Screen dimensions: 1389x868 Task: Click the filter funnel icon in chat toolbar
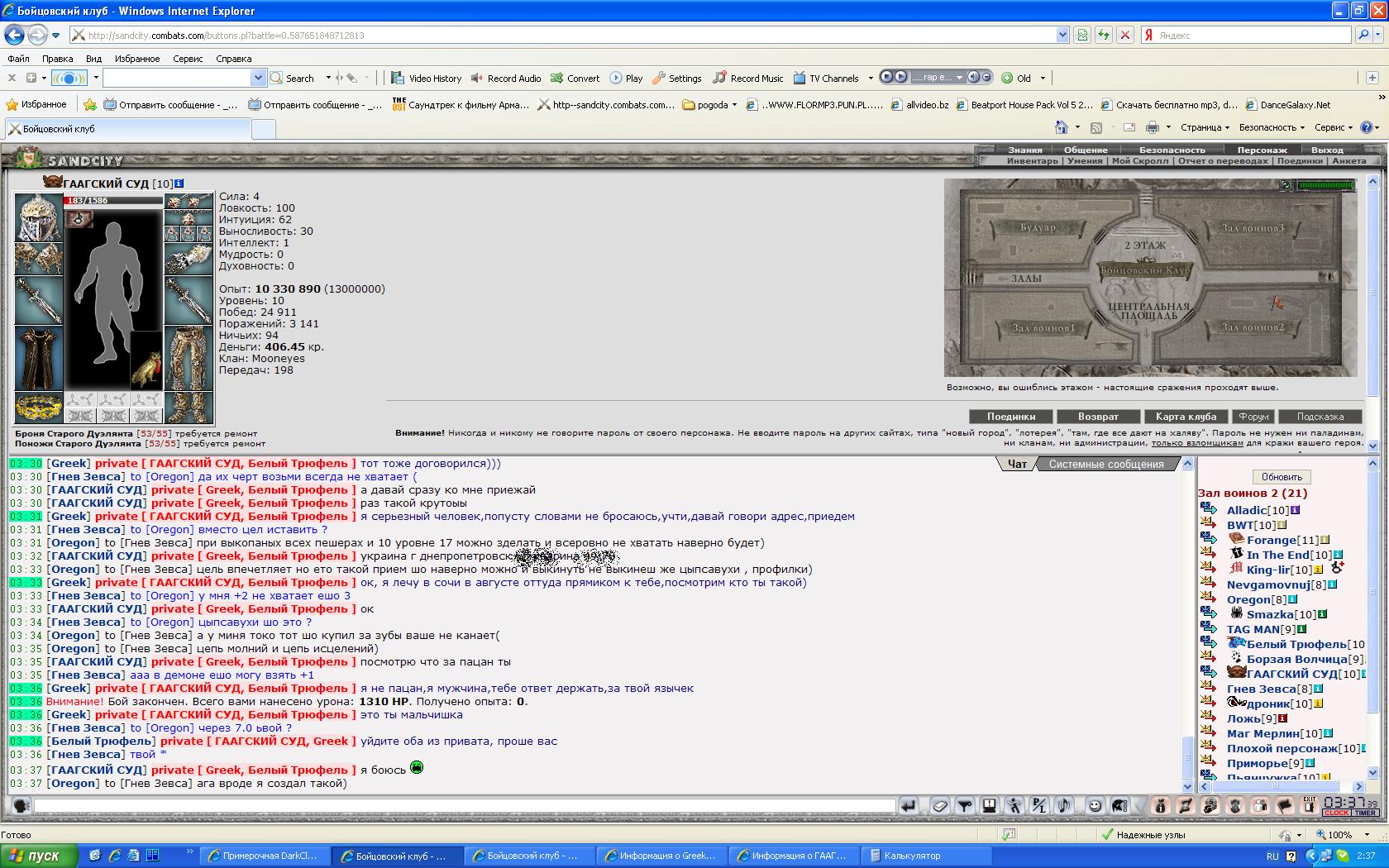coord(964,805)
